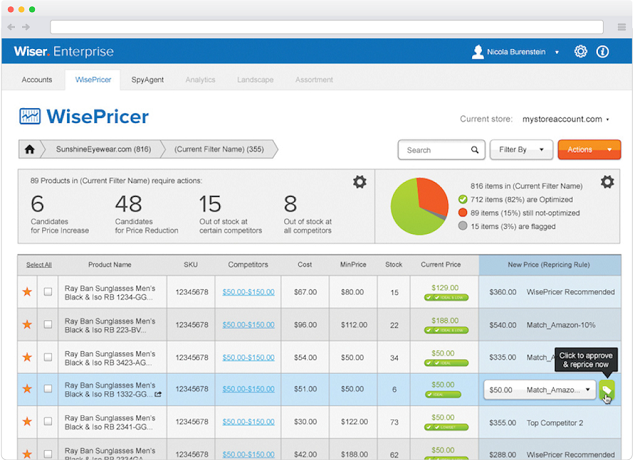Tick checkbox for RB 3423-AG product
This screenshot has height=460, width=640.
(48, 357)
